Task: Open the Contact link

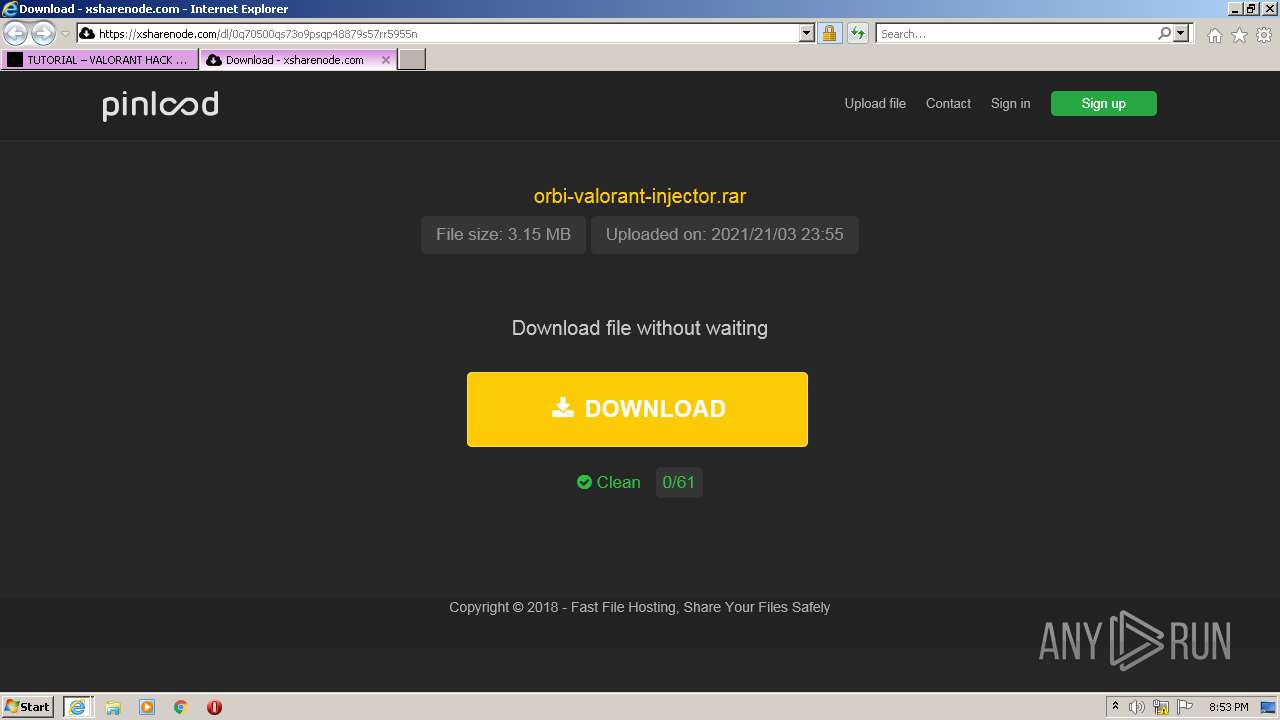Action: pos(948,103)
